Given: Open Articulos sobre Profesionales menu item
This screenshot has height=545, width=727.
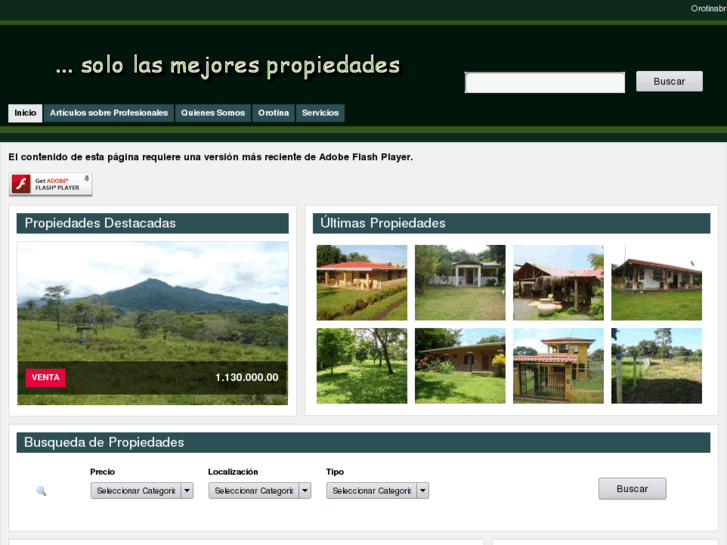Looking at the screenshot, I should 109,113.
